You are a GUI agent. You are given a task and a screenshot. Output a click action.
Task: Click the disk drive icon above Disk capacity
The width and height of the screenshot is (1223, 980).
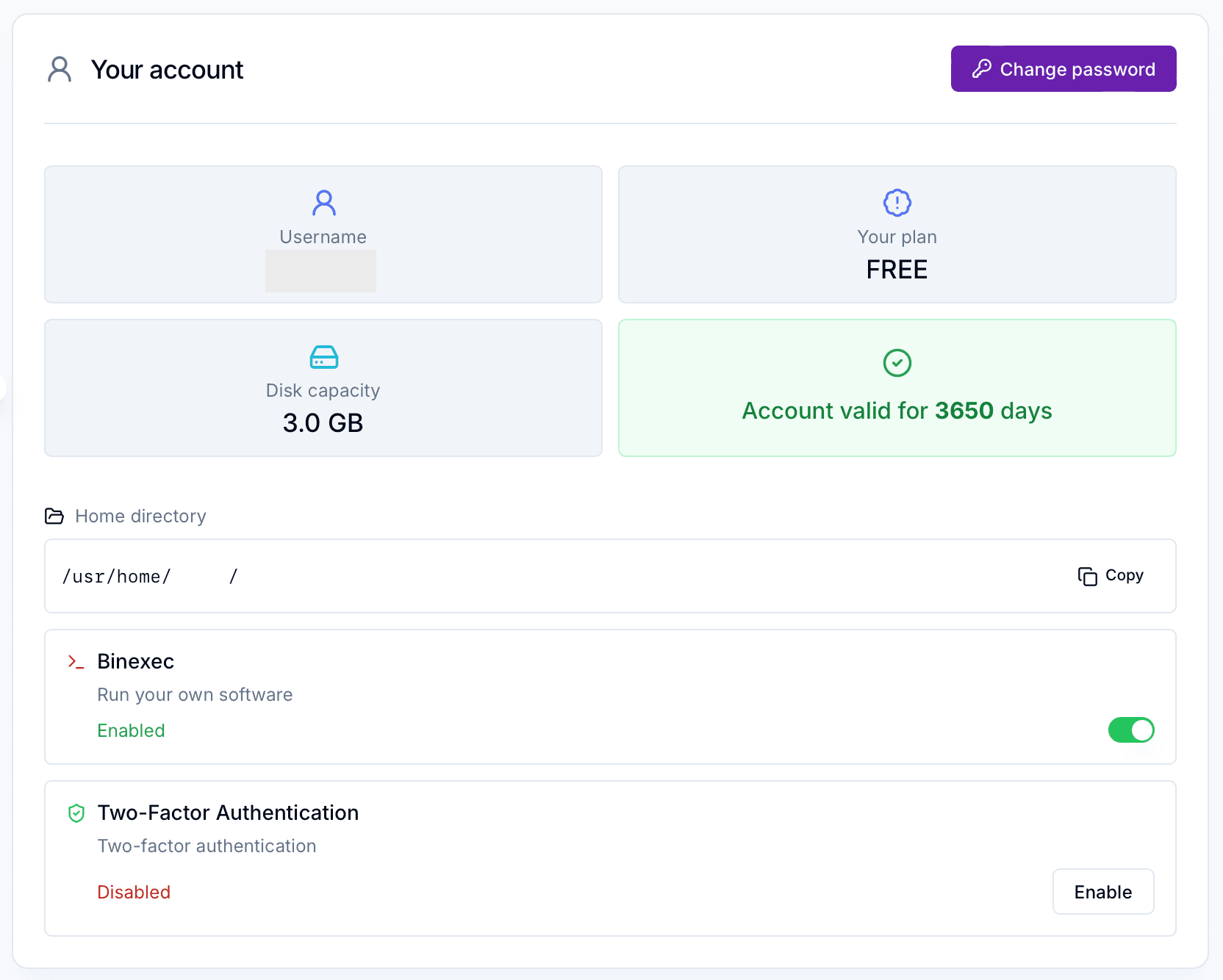tap(323, 357)
